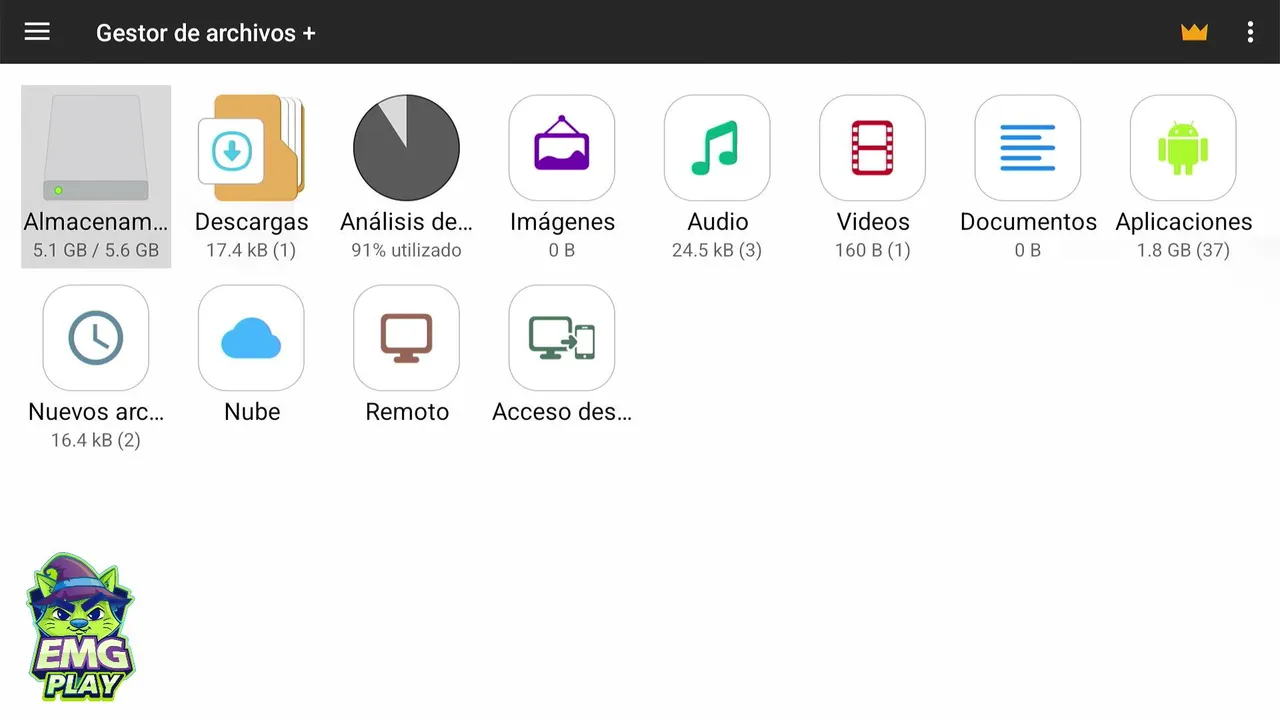This screenshot has height=720, width=1280.
Task: Open the Descargas folder icon
Action: tap(252, 148)
